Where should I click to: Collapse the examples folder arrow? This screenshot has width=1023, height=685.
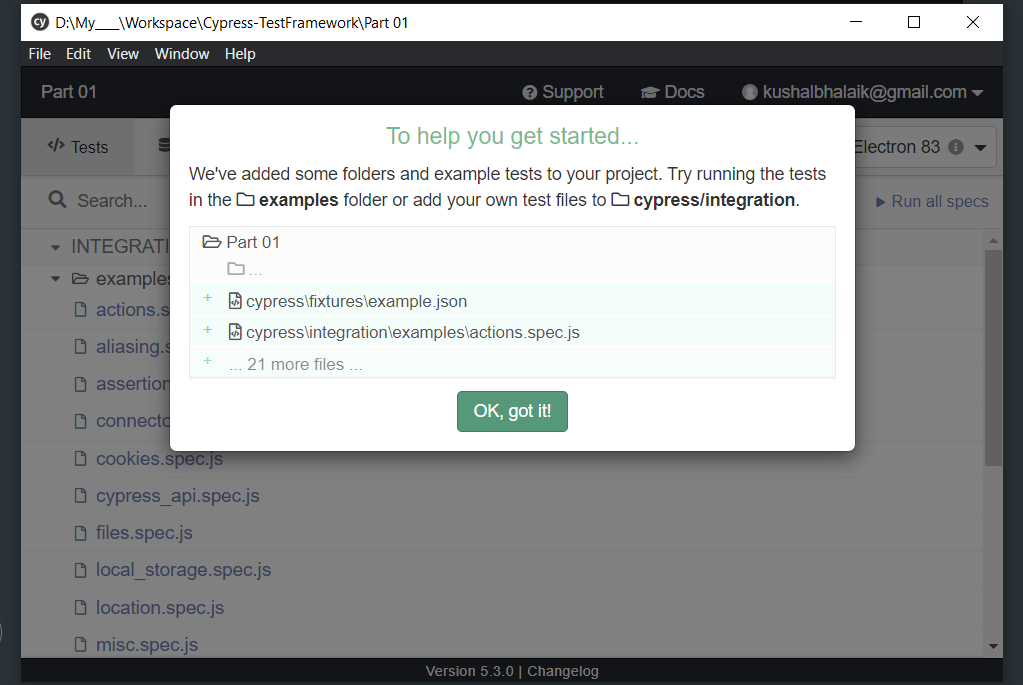pyautogui.click(x=55, y=279)
